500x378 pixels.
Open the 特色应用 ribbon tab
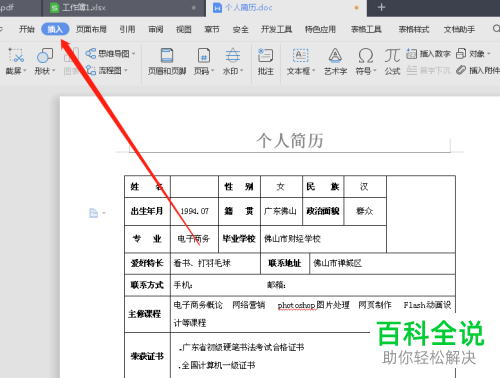(320, 29)
